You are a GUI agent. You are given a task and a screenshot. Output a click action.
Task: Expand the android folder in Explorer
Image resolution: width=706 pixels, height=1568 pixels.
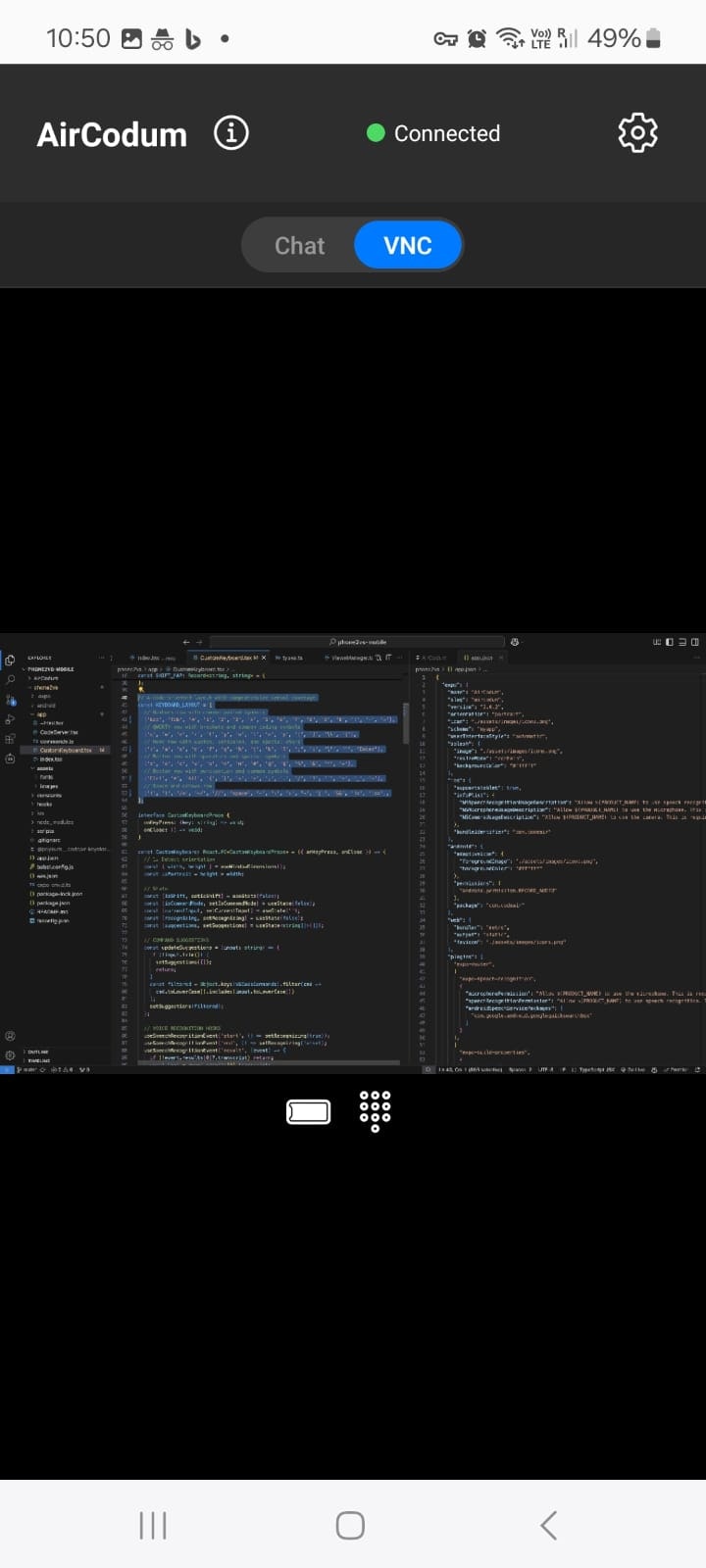click(x=44, y=706)
